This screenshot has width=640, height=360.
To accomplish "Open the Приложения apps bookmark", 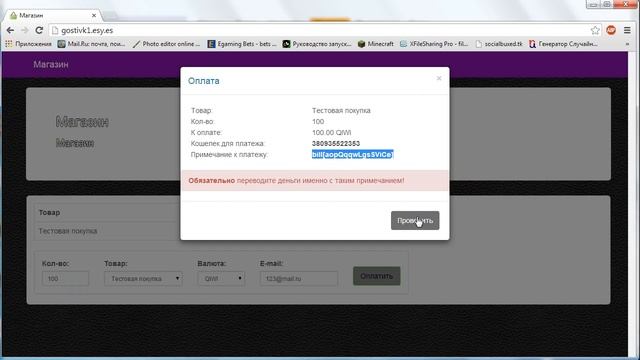I will tap(28, 44).
